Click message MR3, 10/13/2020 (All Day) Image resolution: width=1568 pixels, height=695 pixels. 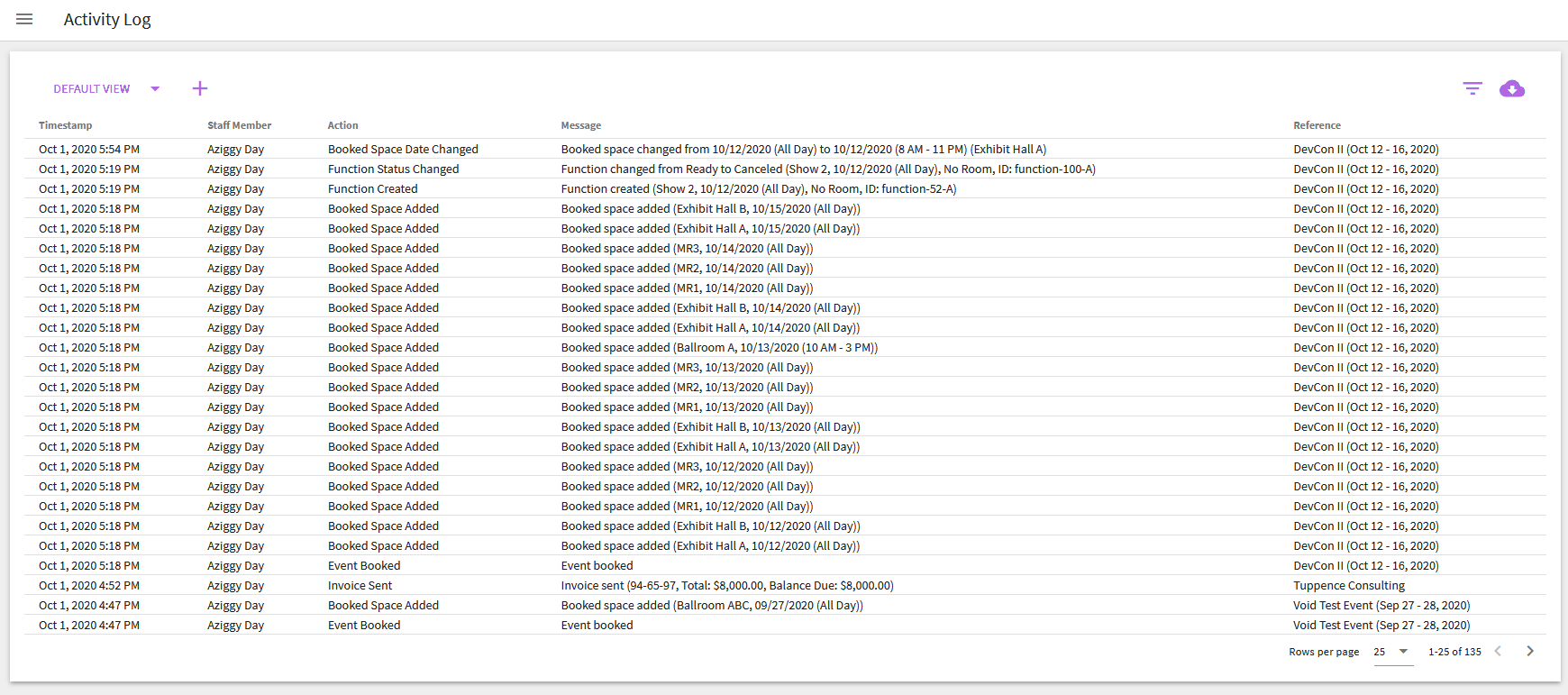point(687,367)
